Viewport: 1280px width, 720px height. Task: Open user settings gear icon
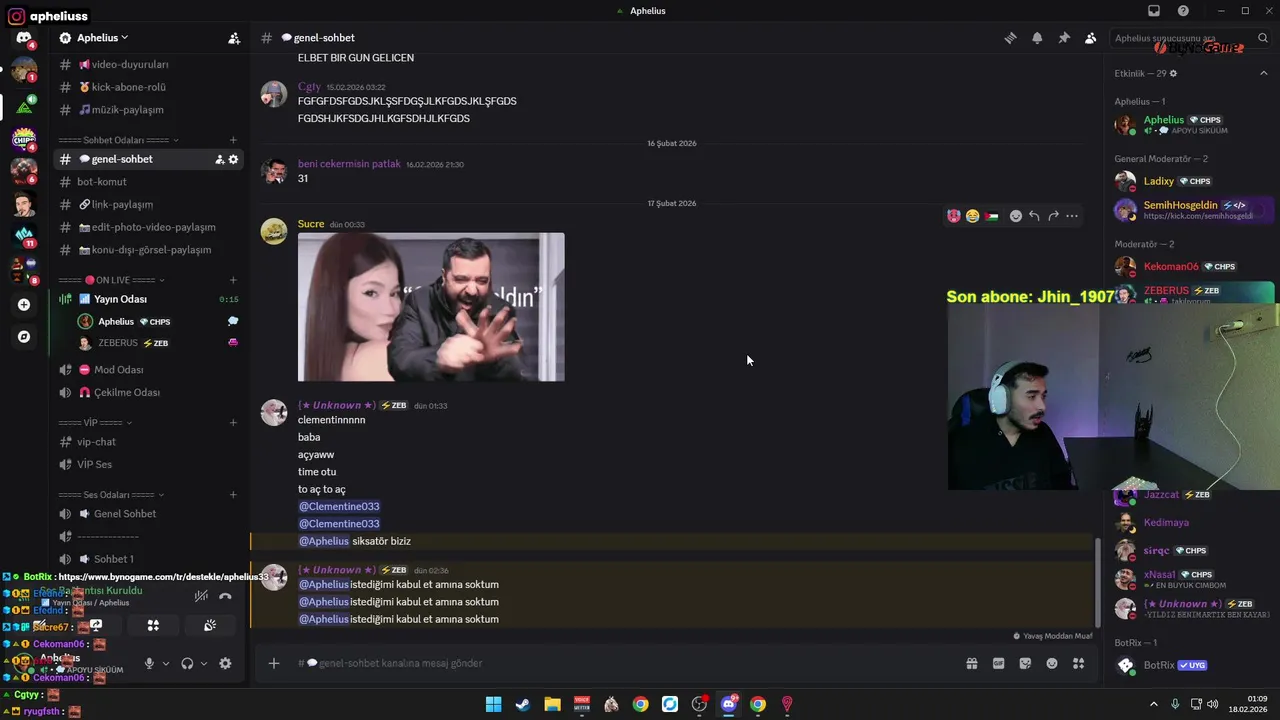[225, 663]
